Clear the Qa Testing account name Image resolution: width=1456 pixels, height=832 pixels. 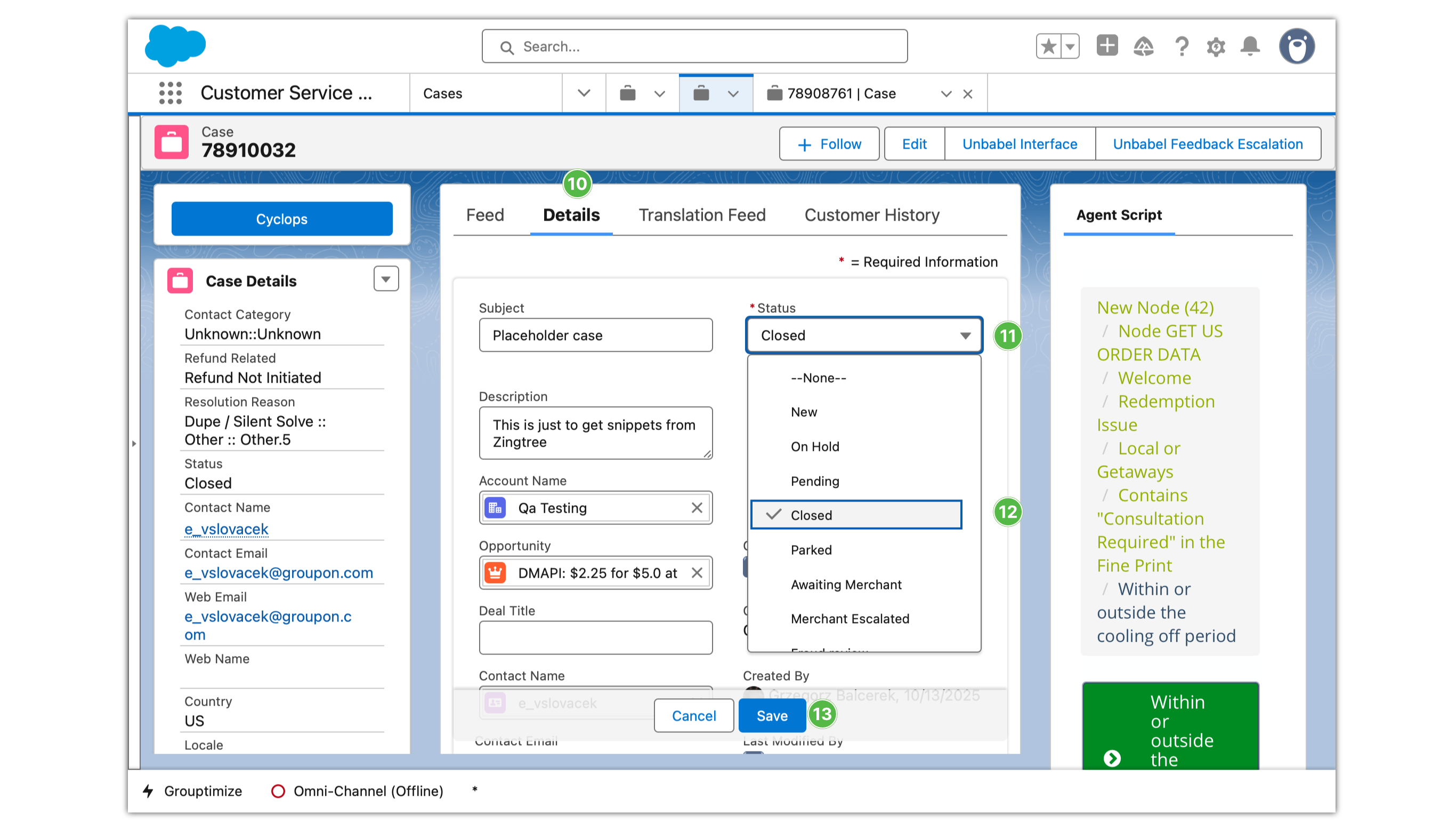coord(697,507)
